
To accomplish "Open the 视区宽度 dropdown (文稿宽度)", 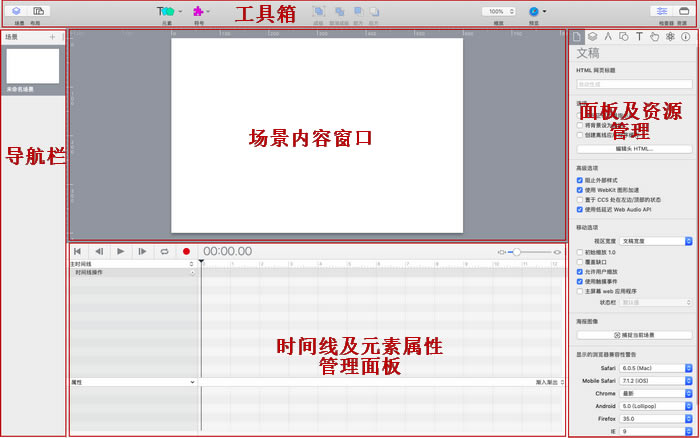I will pyautogui.click(x=656, y=241).
